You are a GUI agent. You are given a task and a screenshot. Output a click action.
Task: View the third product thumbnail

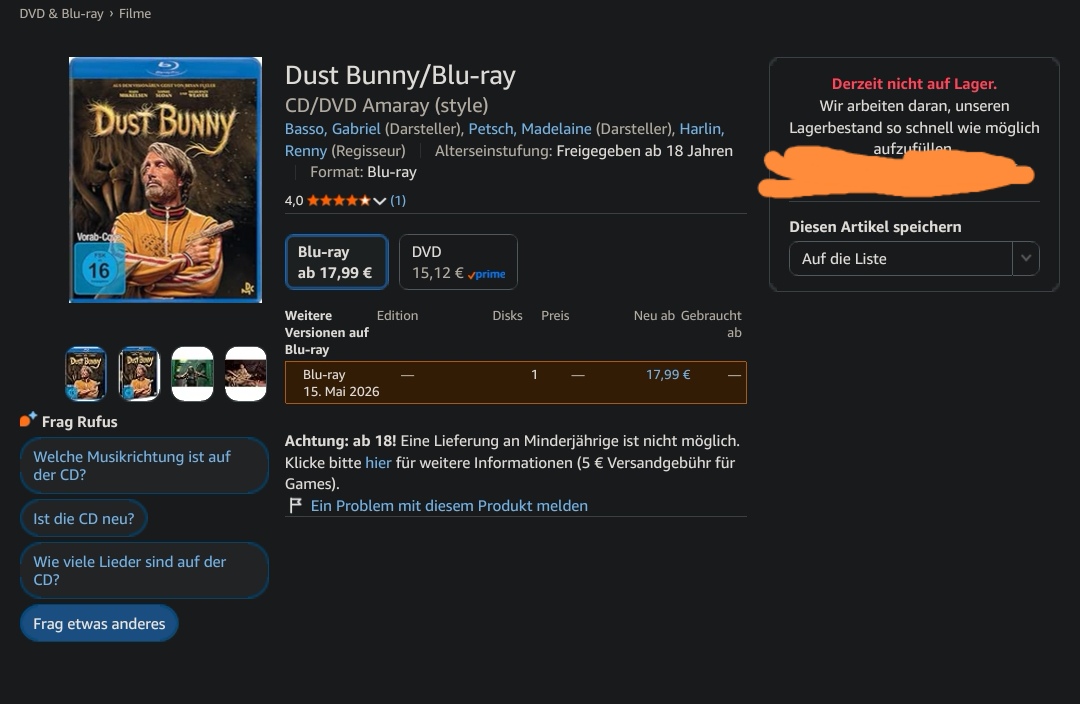tap(192, 373)
